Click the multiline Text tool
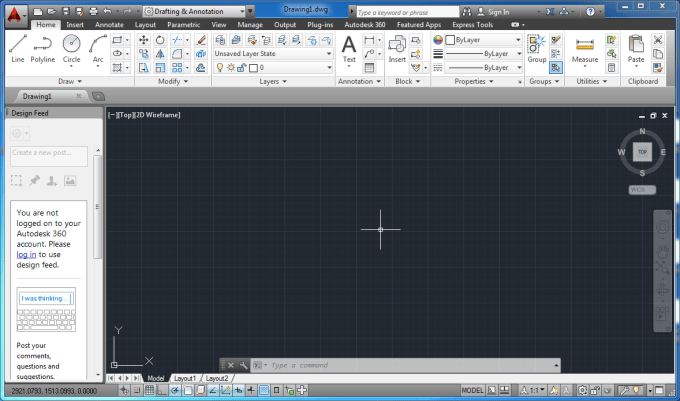680x401 pixels. pyautogui.click(x=349, y=49)
